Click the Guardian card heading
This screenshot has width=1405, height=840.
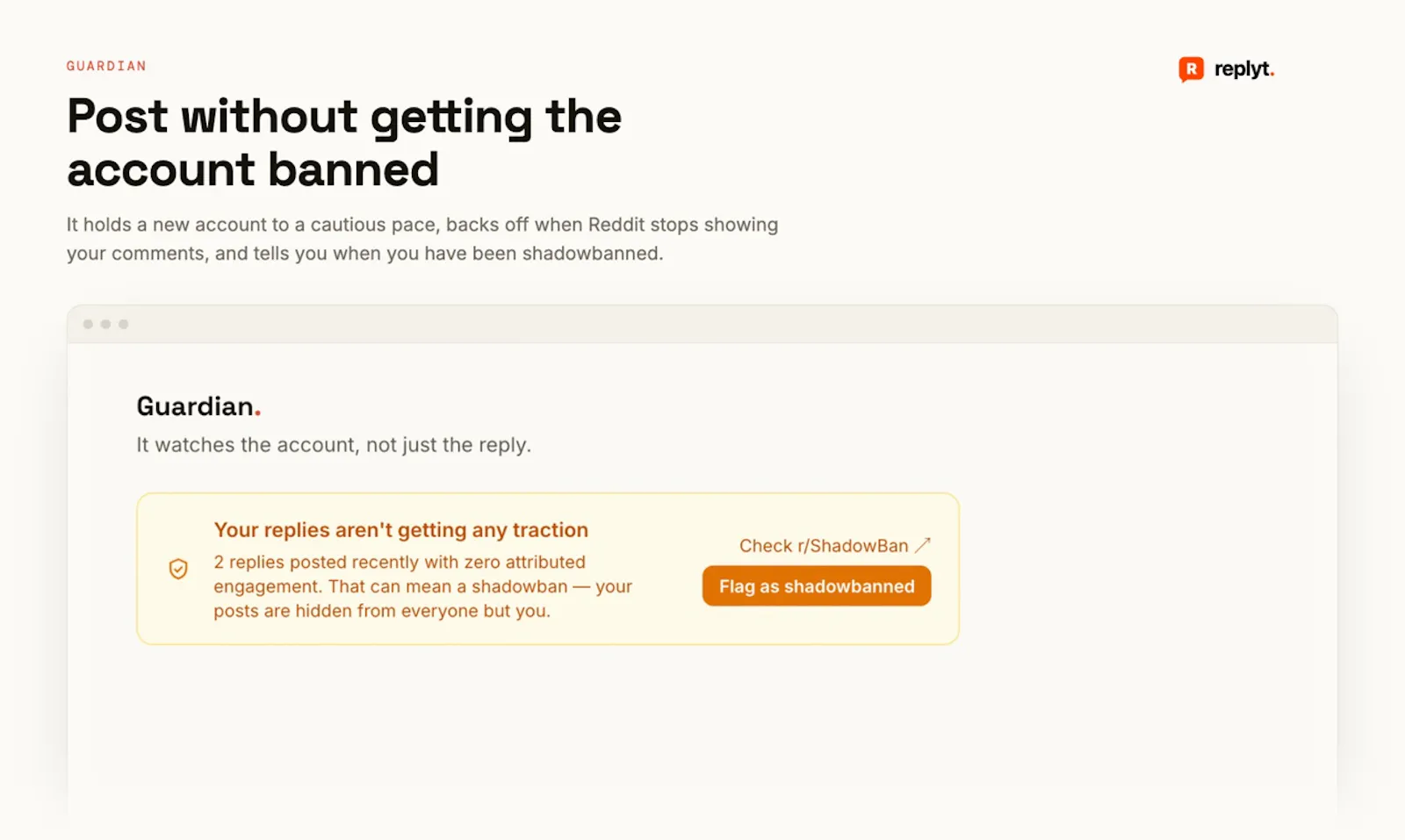coord(198,406)
